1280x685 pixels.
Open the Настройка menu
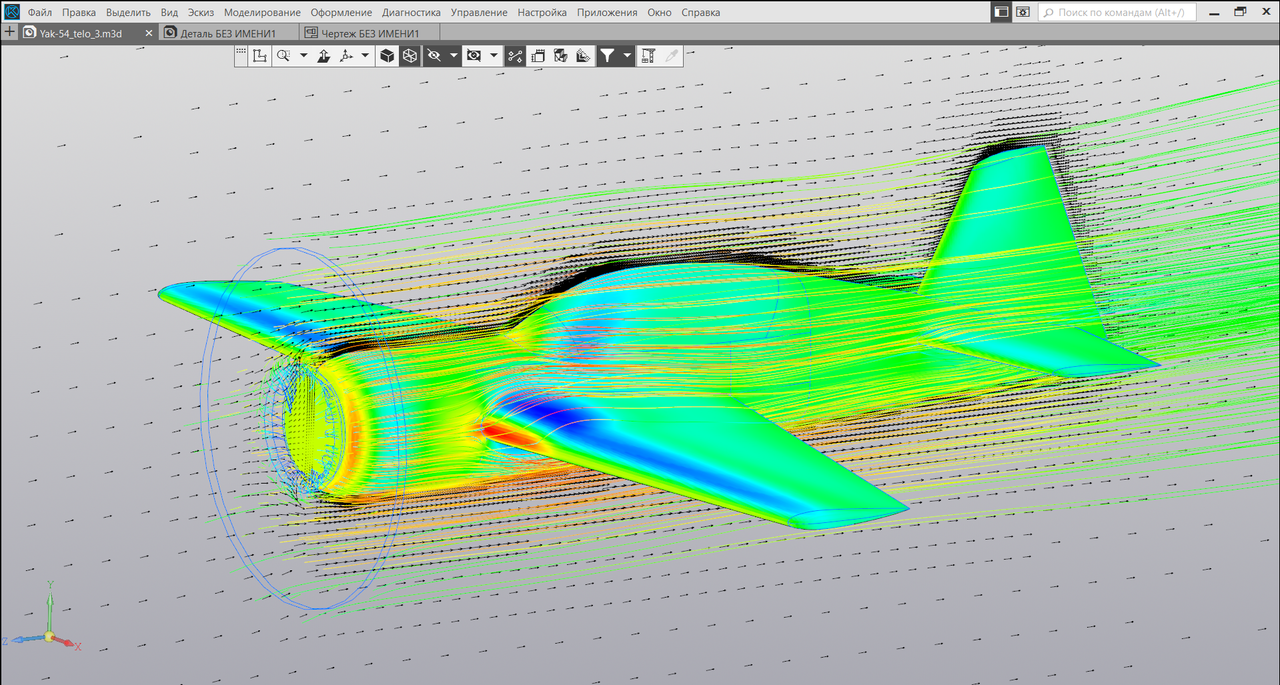(x=542, y=13)
